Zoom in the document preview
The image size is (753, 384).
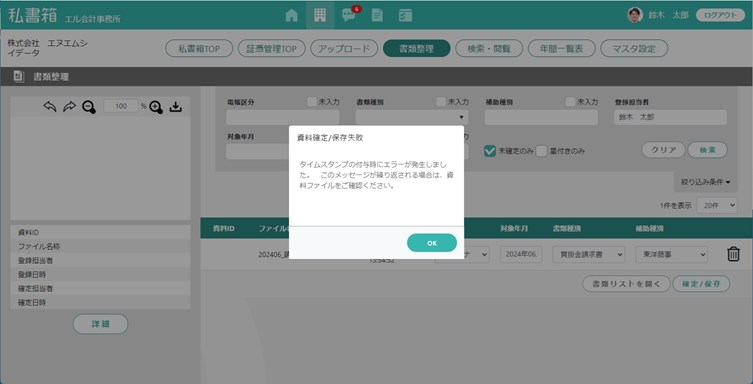[x=156, y=107]
